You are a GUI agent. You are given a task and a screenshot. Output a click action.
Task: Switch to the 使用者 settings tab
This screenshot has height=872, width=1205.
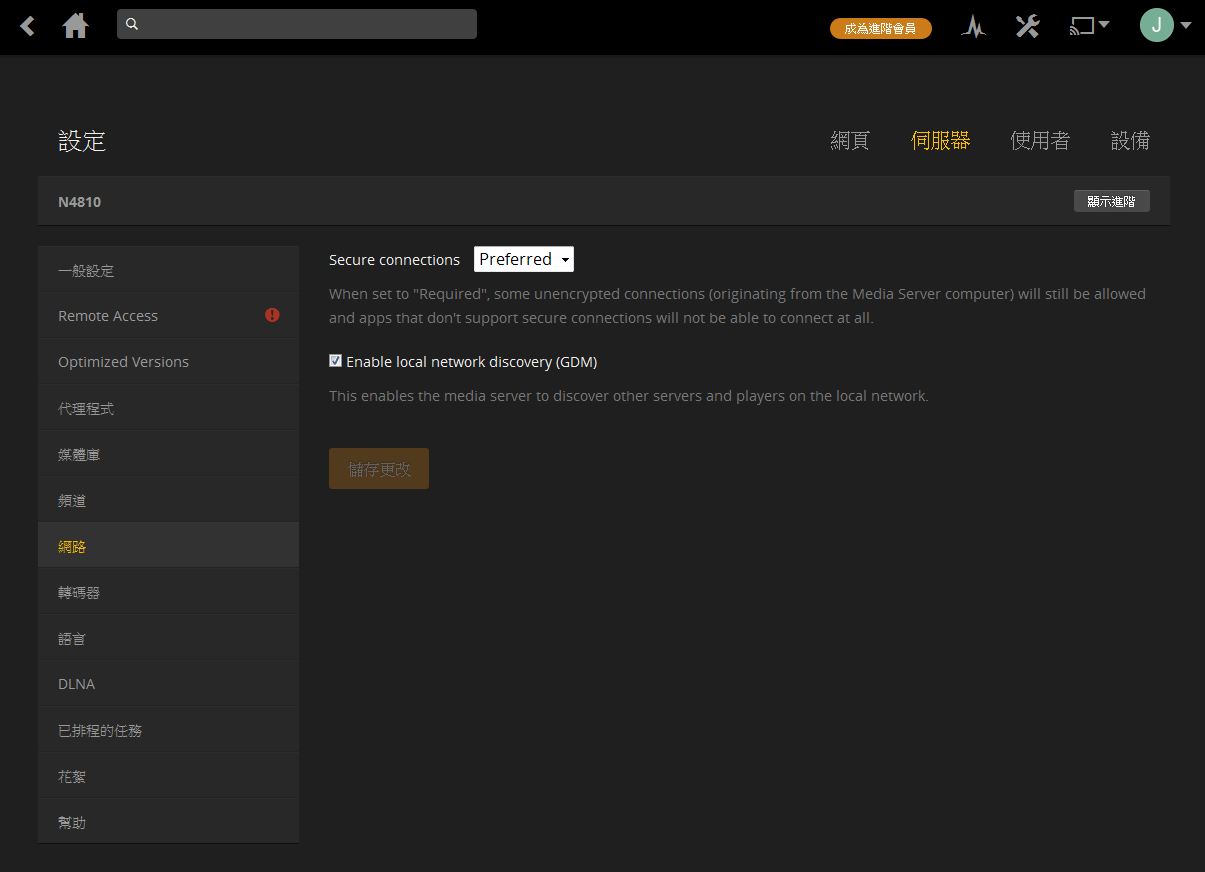click(x=1040, y=141)
